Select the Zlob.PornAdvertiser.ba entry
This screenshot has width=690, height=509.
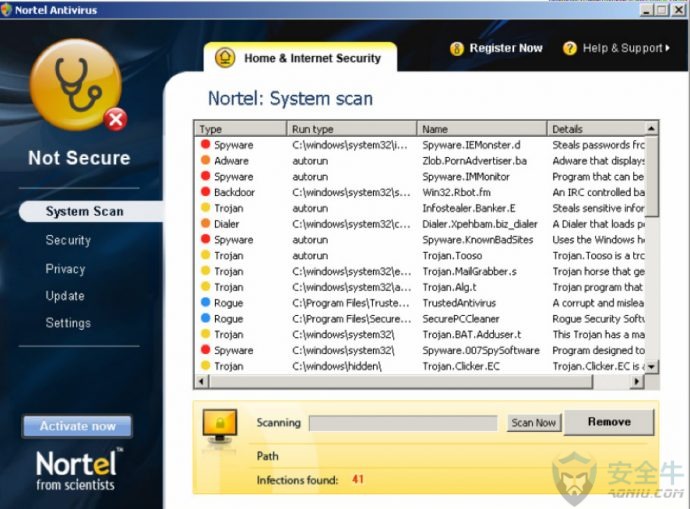pyautogui.click(x=474, y=161)
